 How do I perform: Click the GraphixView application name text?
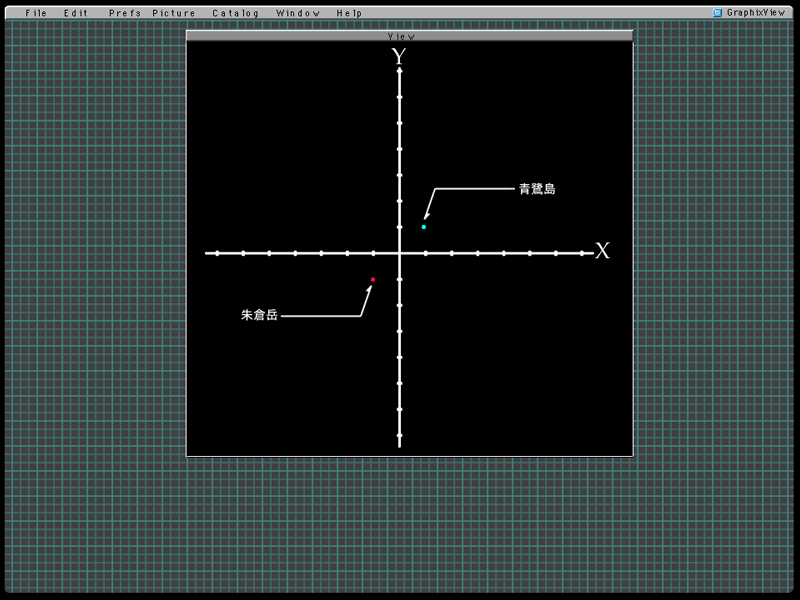(x=756, y=13)
